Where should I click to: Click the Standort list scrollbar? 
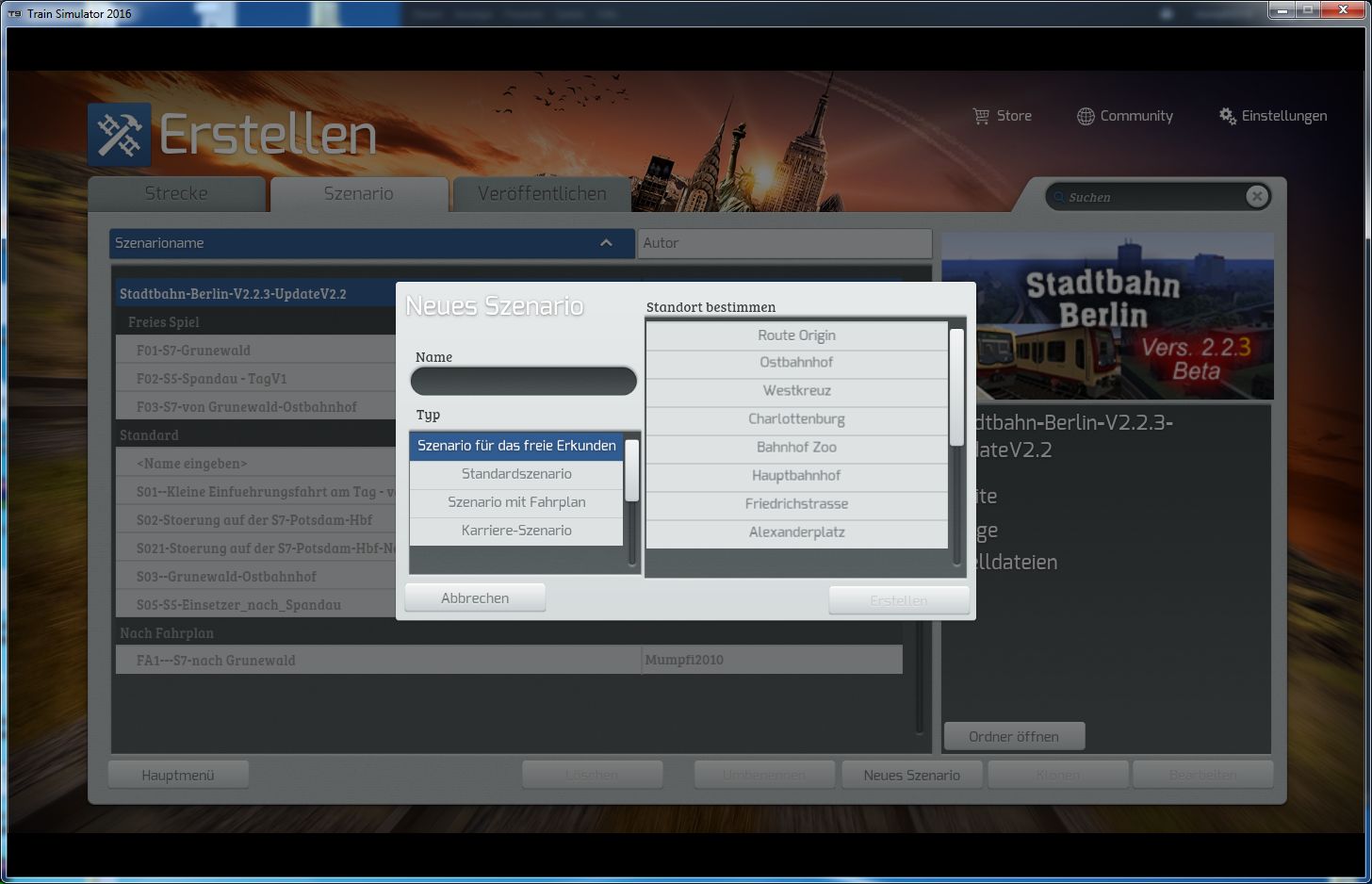956,387
